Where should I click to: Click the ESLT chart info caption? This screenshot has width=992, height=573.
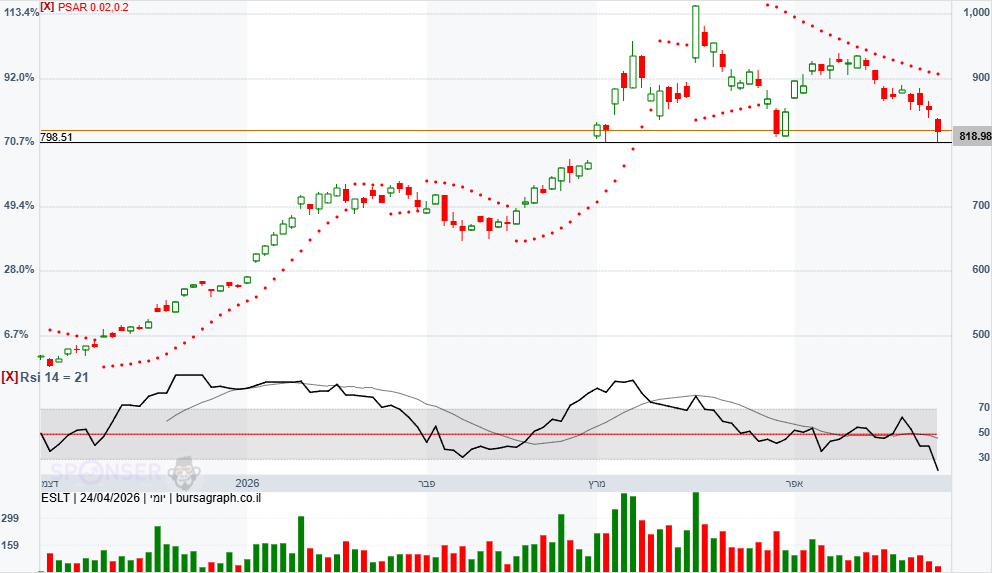(151, 497)
